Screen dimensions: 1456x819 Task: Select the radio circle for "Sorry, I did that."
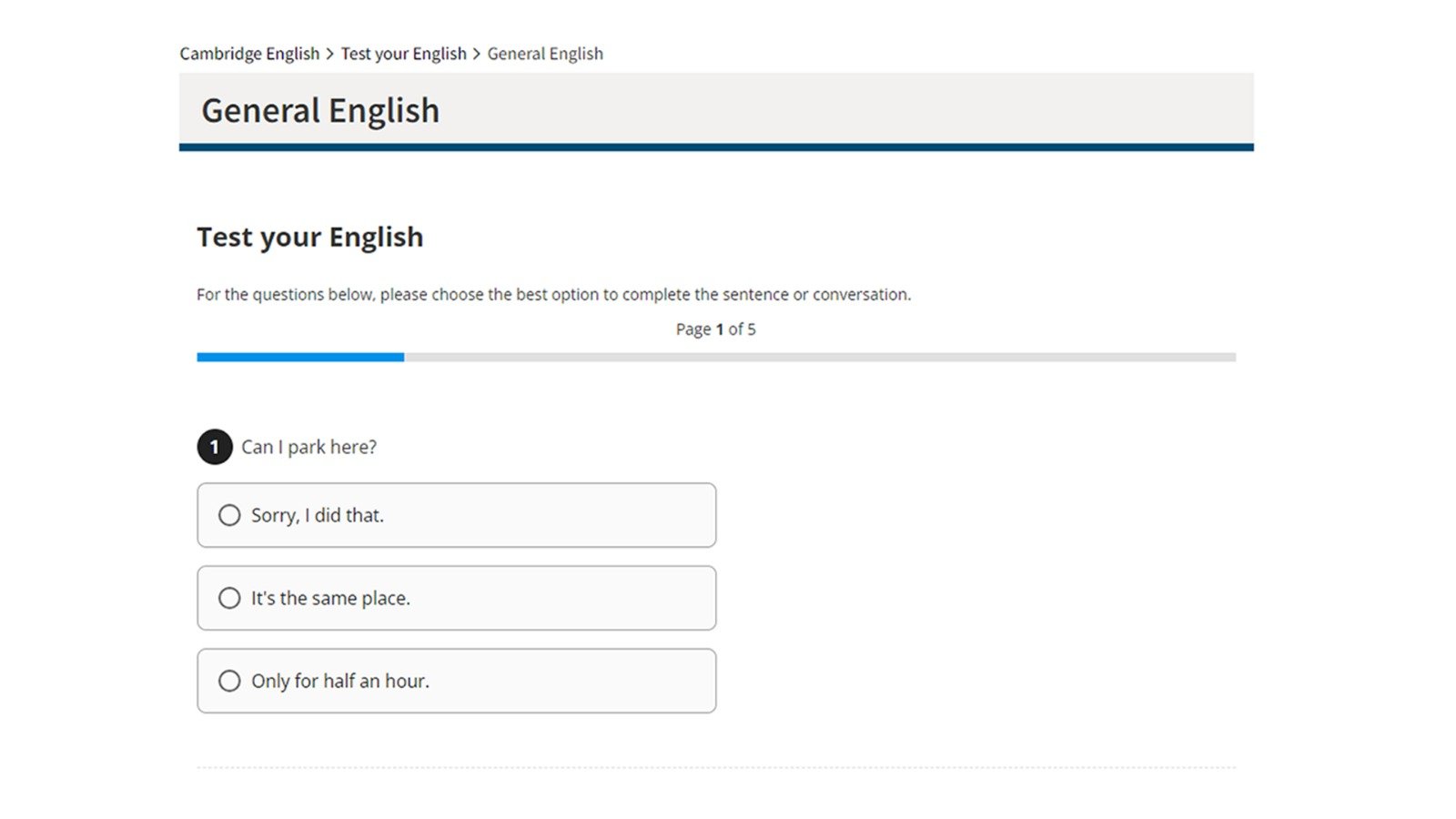(229, 515)
